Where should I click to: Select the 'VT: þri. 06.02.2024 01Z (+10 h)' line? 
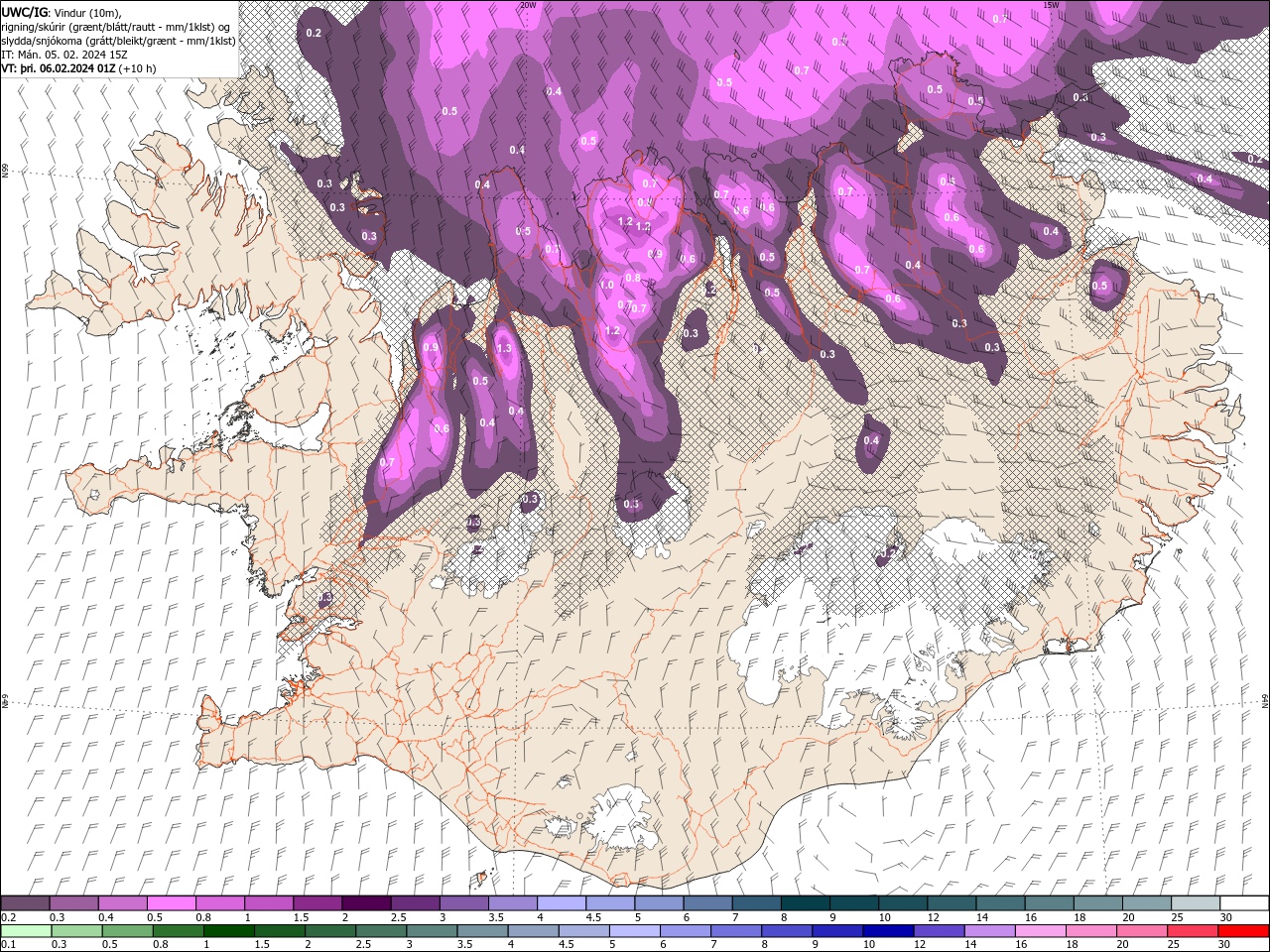pos(79,68)
